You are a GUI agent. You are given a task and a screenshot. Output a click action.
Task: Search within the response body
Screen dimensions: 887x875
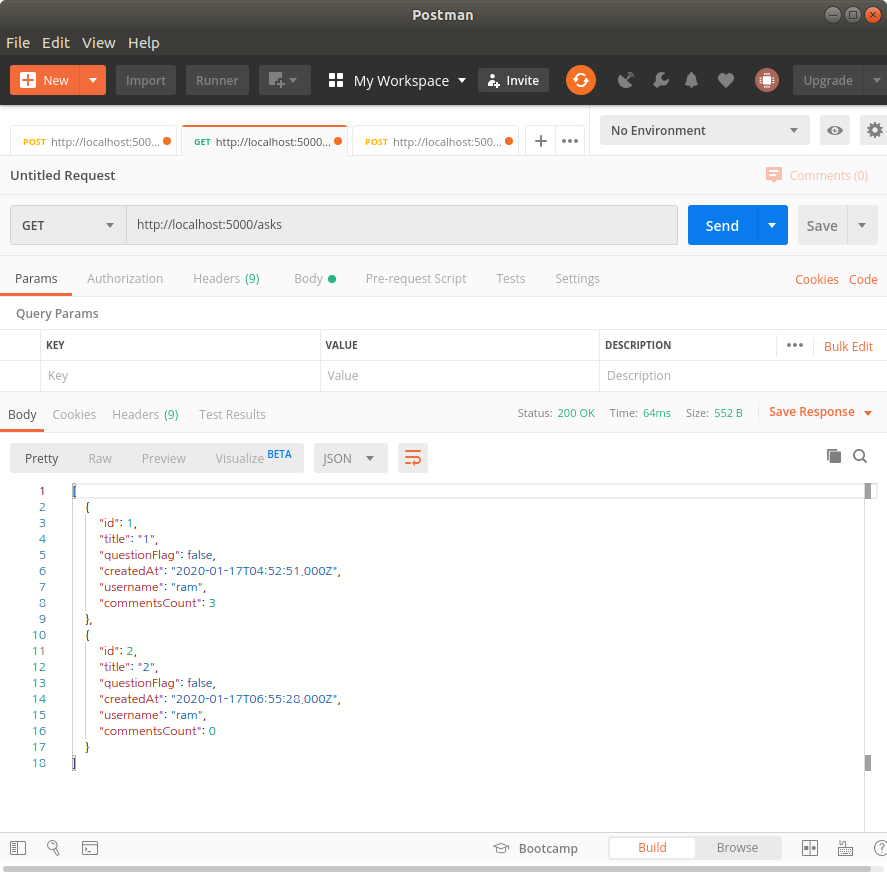[x=860, y=456]
